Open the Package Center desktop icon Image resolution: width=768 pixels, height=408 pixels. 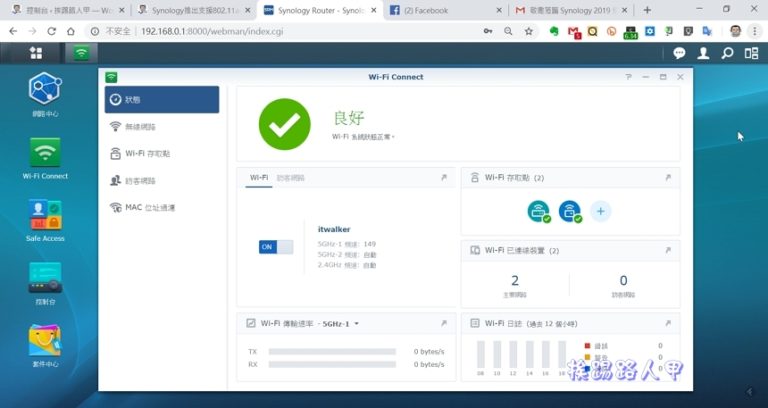coord(45,341)
